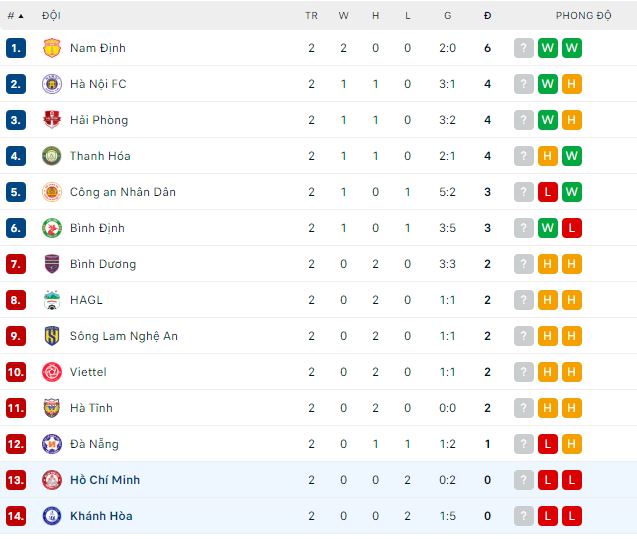Click Đà Nẵng's orange H form badge

(x=572, y=444)
